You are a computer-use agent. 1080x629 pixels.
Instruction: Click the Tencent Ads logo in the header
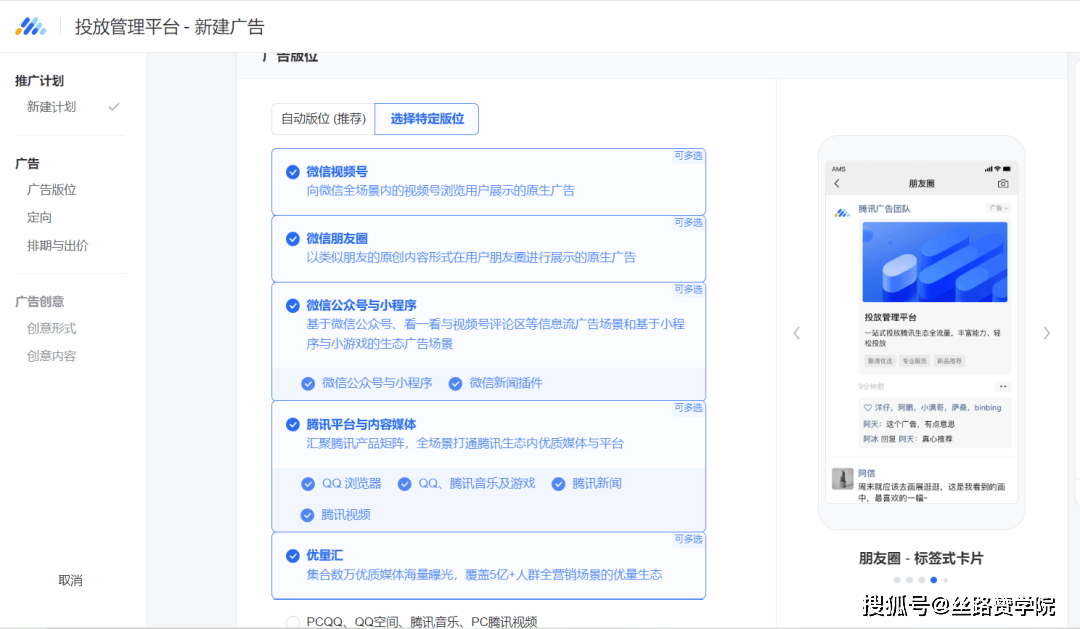(x=30, y=27)
